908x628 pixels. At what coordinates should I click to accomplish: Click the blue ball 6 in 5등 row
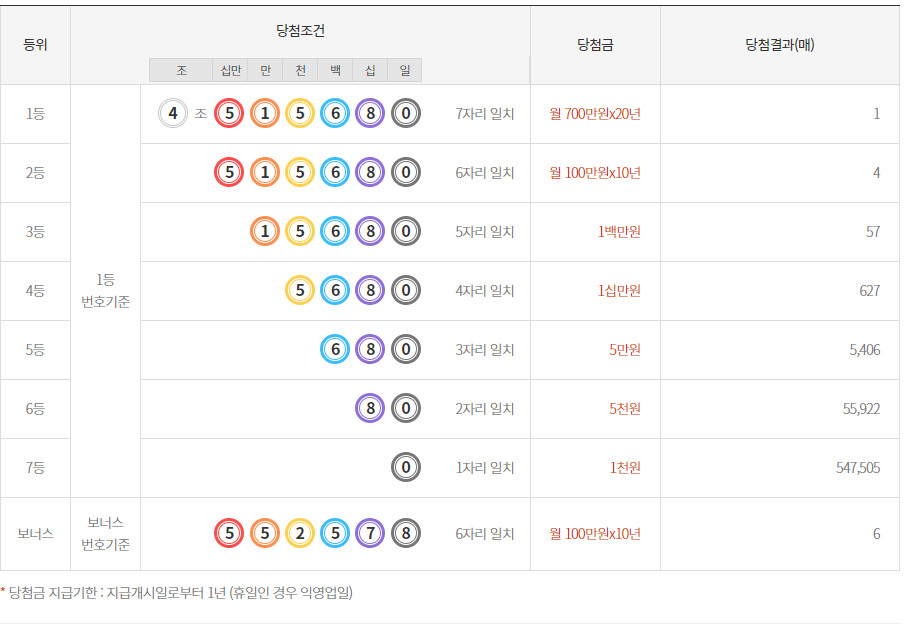tap(335, 350)
